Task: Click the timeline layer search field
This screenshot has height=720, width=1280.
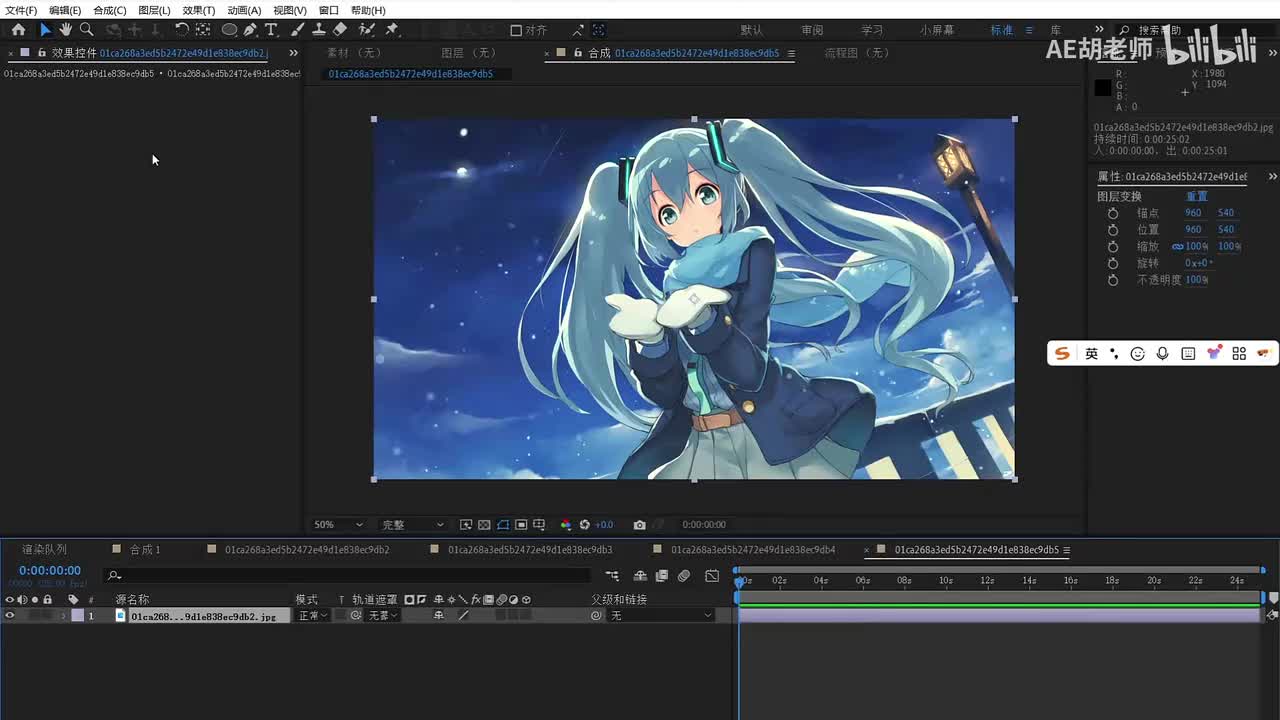Action: pyautogui.click(x=348, y=575)
